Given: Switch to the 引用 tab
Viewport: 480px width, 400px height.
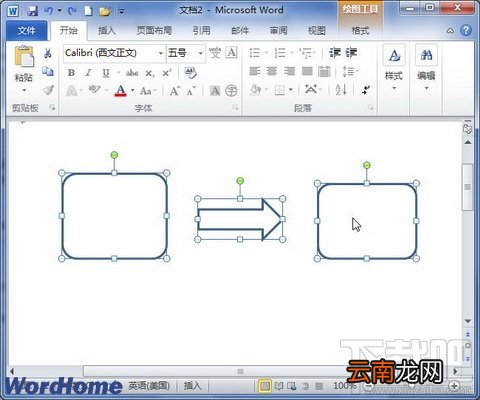Looking at the screenshot, I should (x=202, y=31).
